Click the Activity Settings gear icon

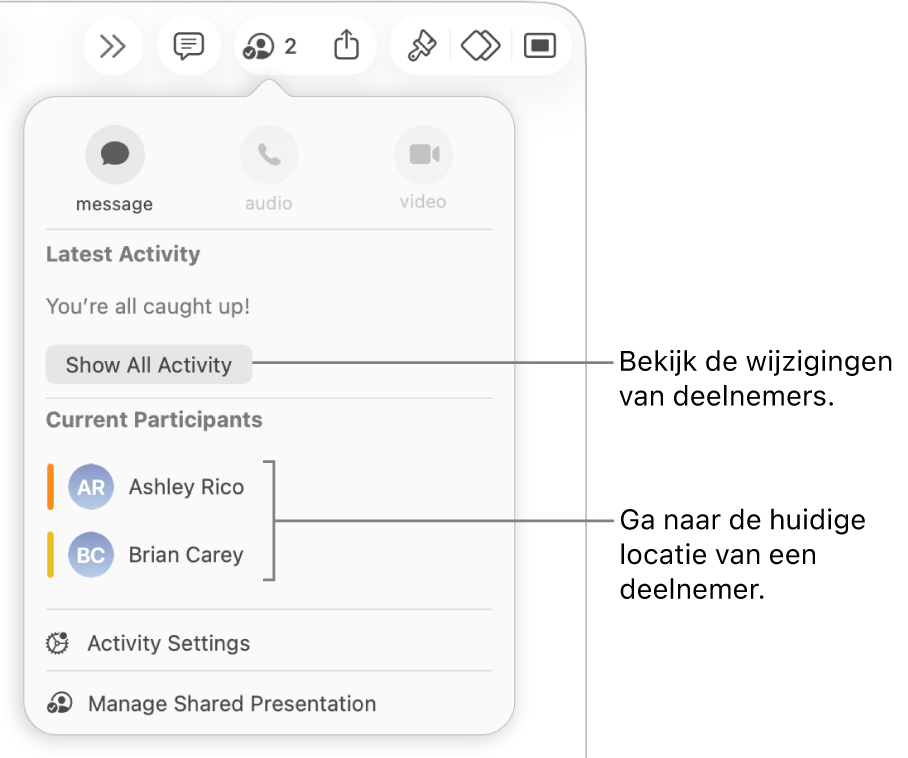click(57, 643)
